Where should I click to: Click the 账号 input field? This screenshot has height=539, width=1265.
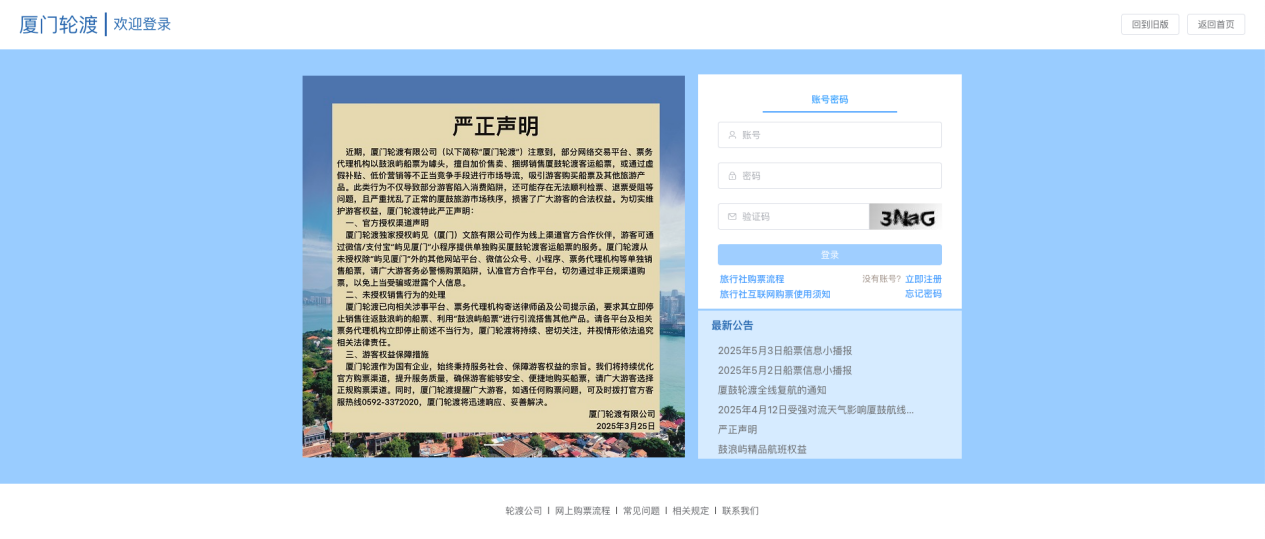830,135
